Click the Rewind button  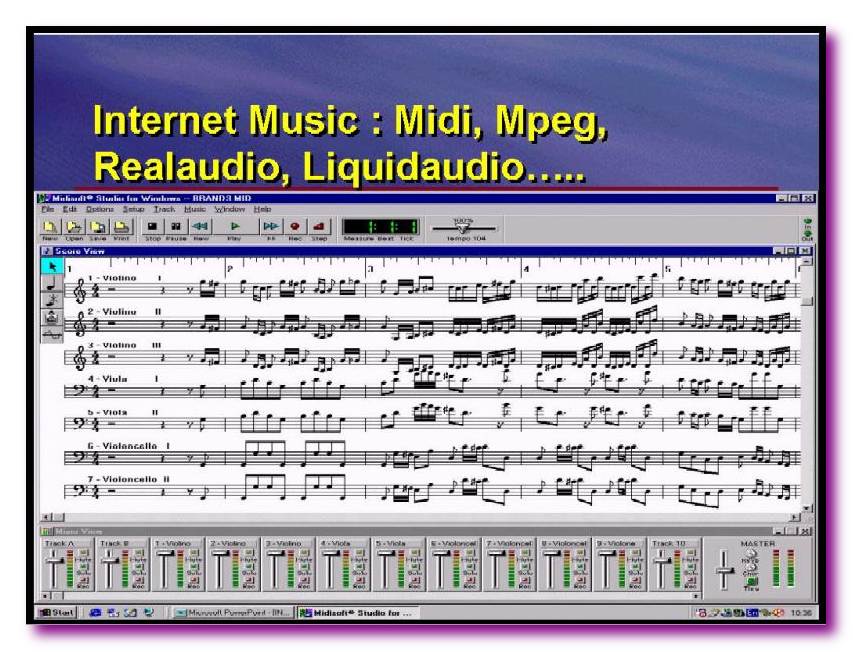pyautogui.click(x=200, y=227)
